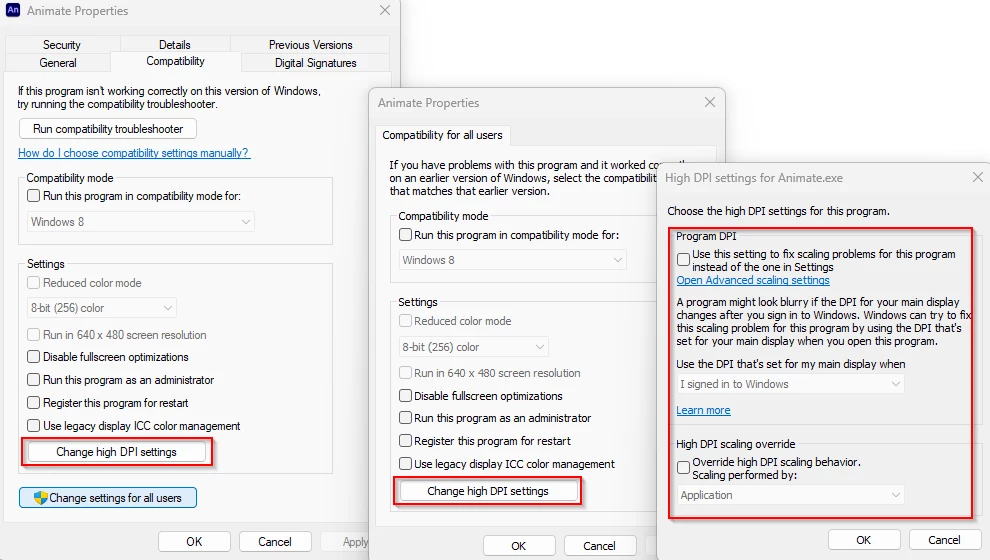This screenshot has height=560, width=990.
Task: Close the first Animate Properties window
Action: (385, 10)
